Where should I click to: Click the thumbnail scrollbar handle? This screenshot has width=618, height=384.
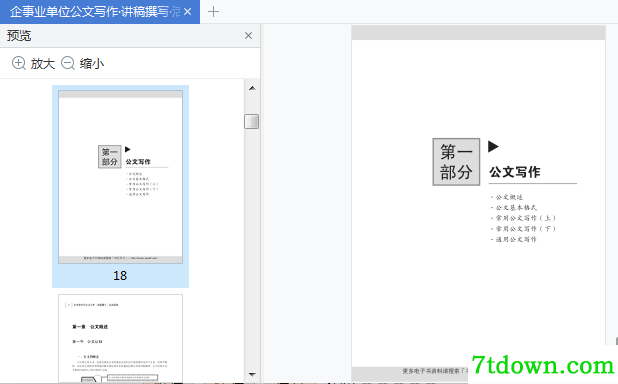click(x=251, y=121)
